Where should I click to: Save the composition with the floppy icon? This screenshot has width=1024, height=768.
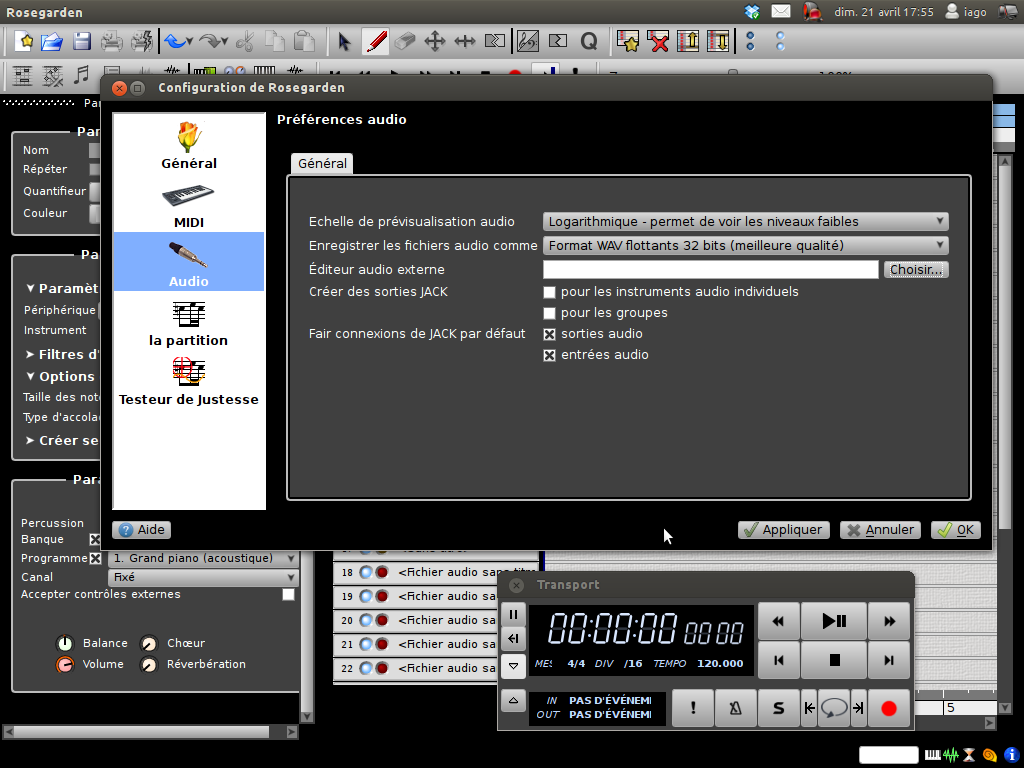tap(82, 42)
